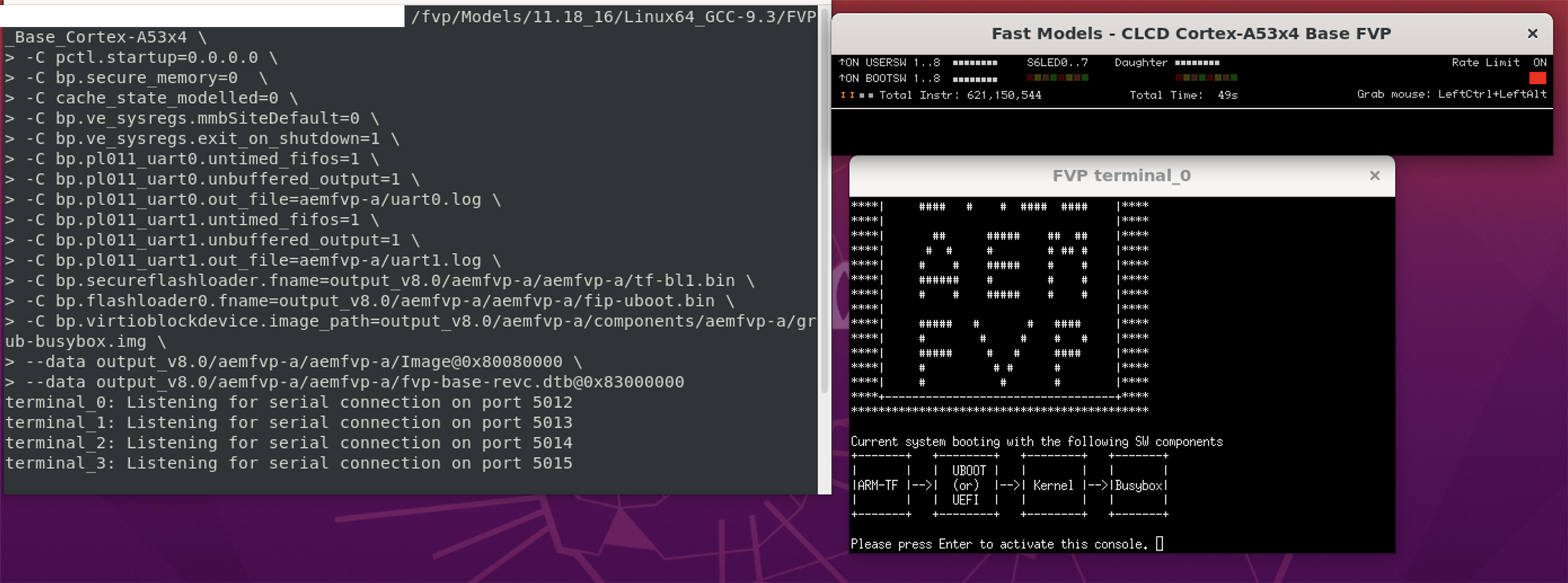This screenshot has height=583, width=1568.
Task: Click the Total Time readout
Action: click(x=1183, y=95)
